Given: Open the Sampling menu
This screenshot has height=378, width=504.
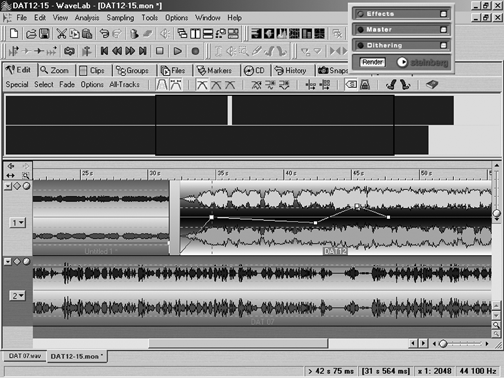Looking at the screenshot, I should pos(120,18).
